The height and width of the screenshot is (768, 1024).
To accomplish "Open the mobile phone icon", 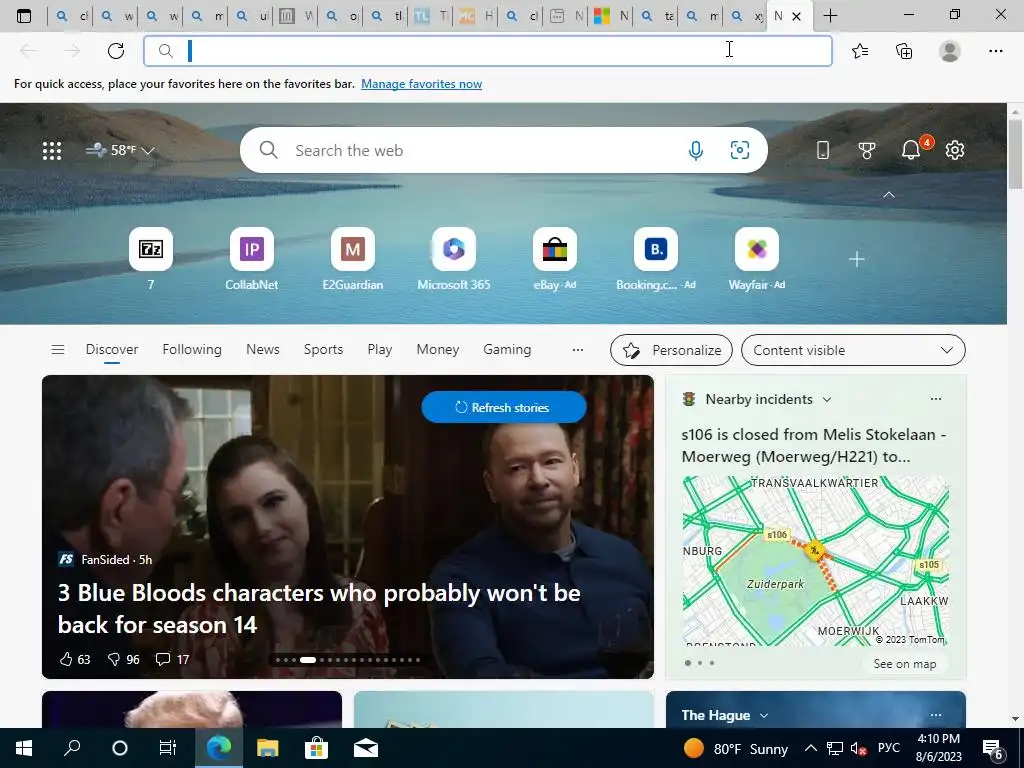I will click(823, 150).
